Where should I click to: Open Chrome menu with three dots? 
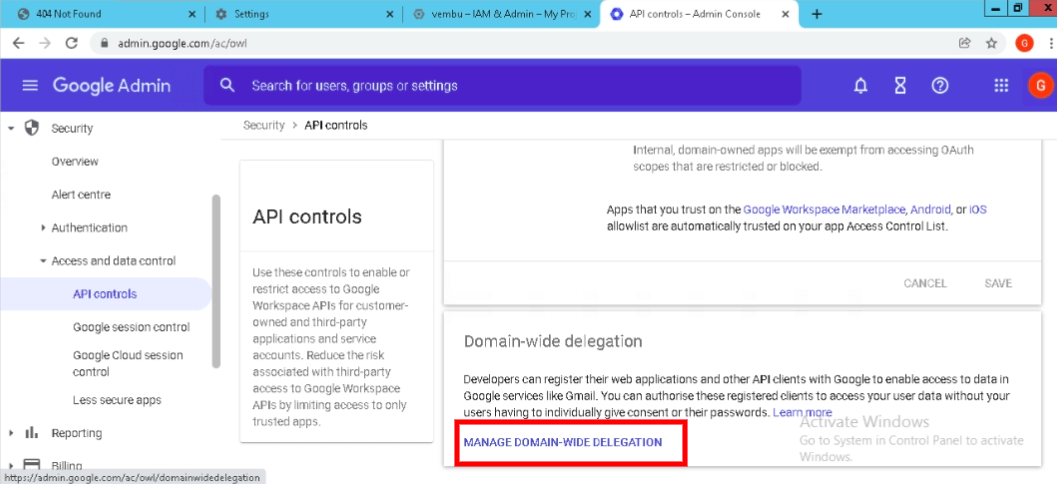point(1052,43)
